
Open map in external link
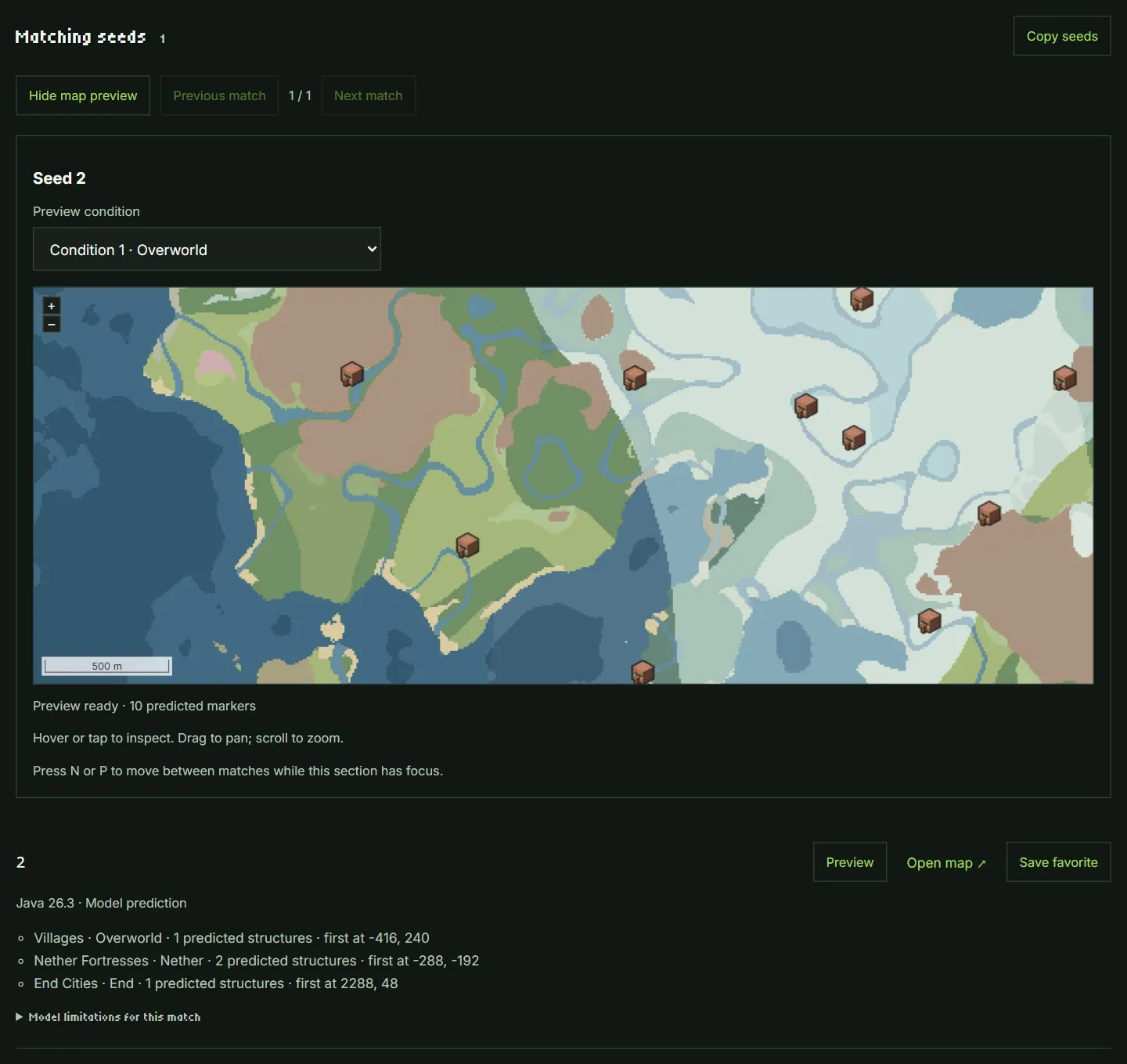(x=946, y=863)
